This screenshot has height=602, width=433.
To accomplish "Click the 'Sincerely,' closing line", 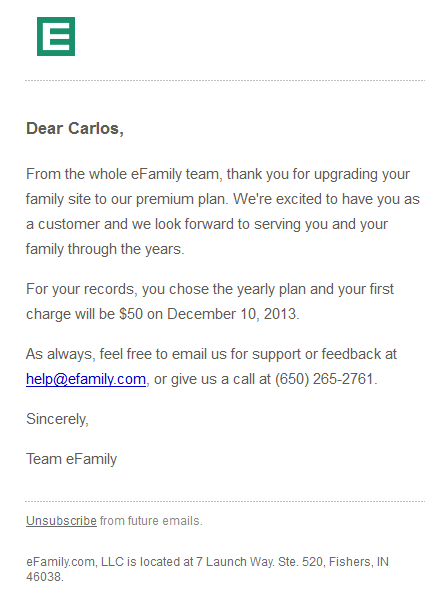I will coord(57,419).
